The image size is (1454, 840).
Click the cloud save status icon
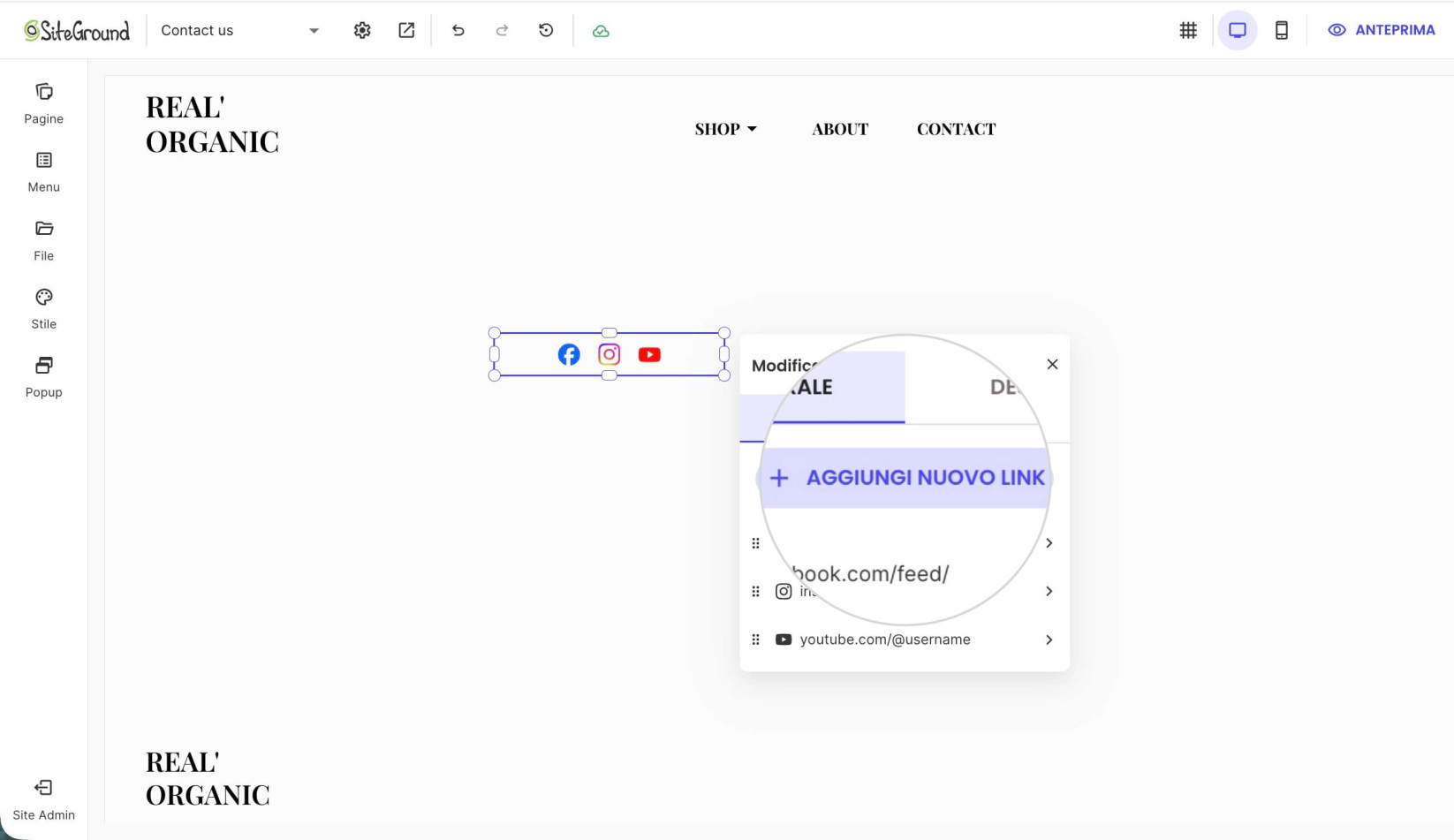[x=601, y=31]
